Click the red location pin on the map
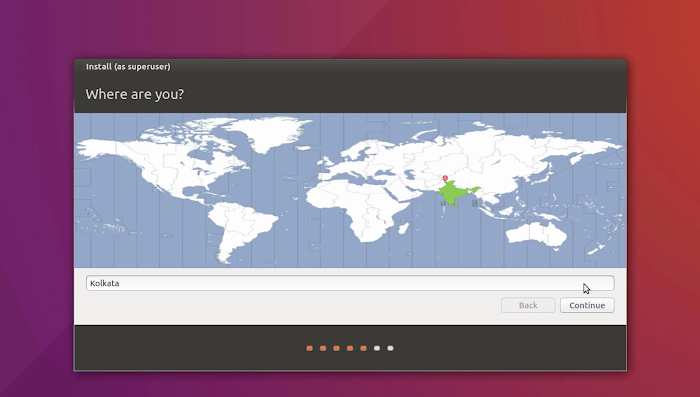Screen dimensions: 700x397 (x=445, y=178)
